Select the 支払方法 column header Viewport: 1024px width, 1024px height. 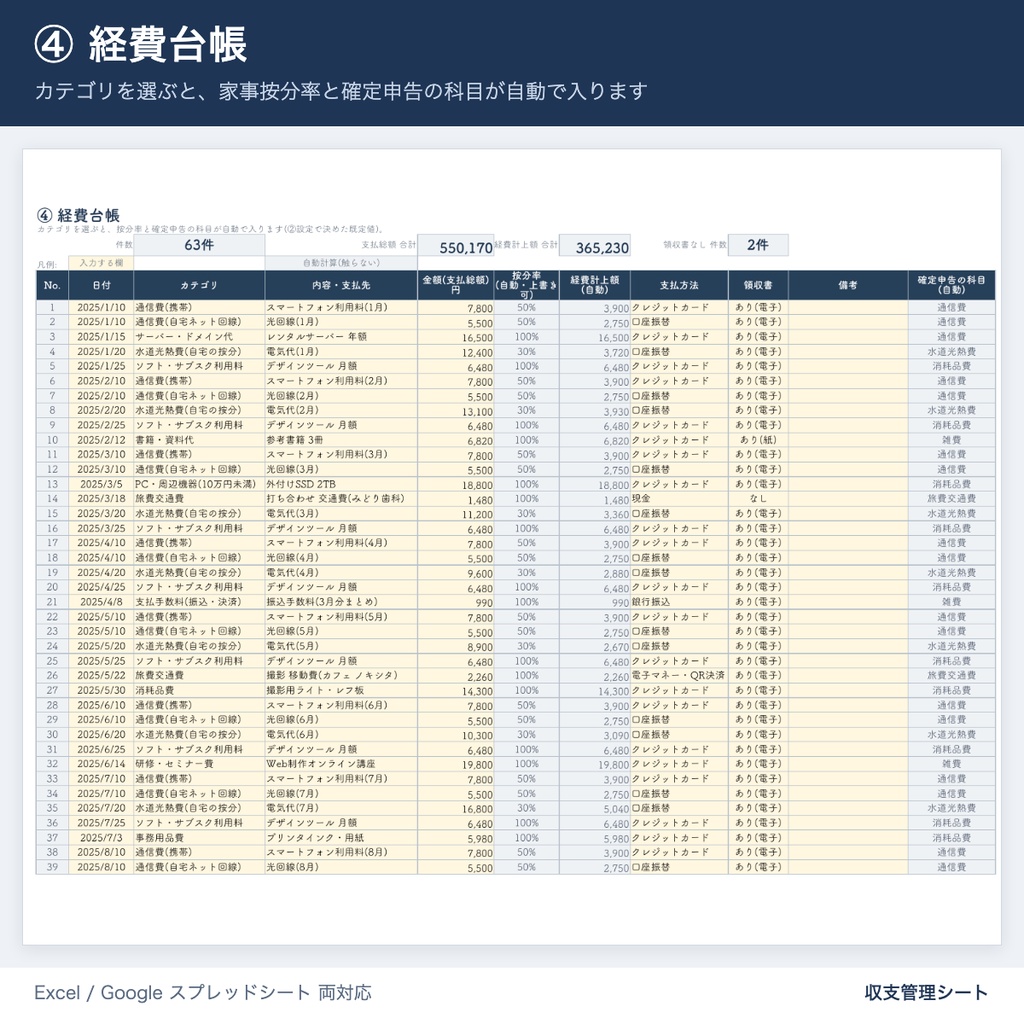[679, 285]
